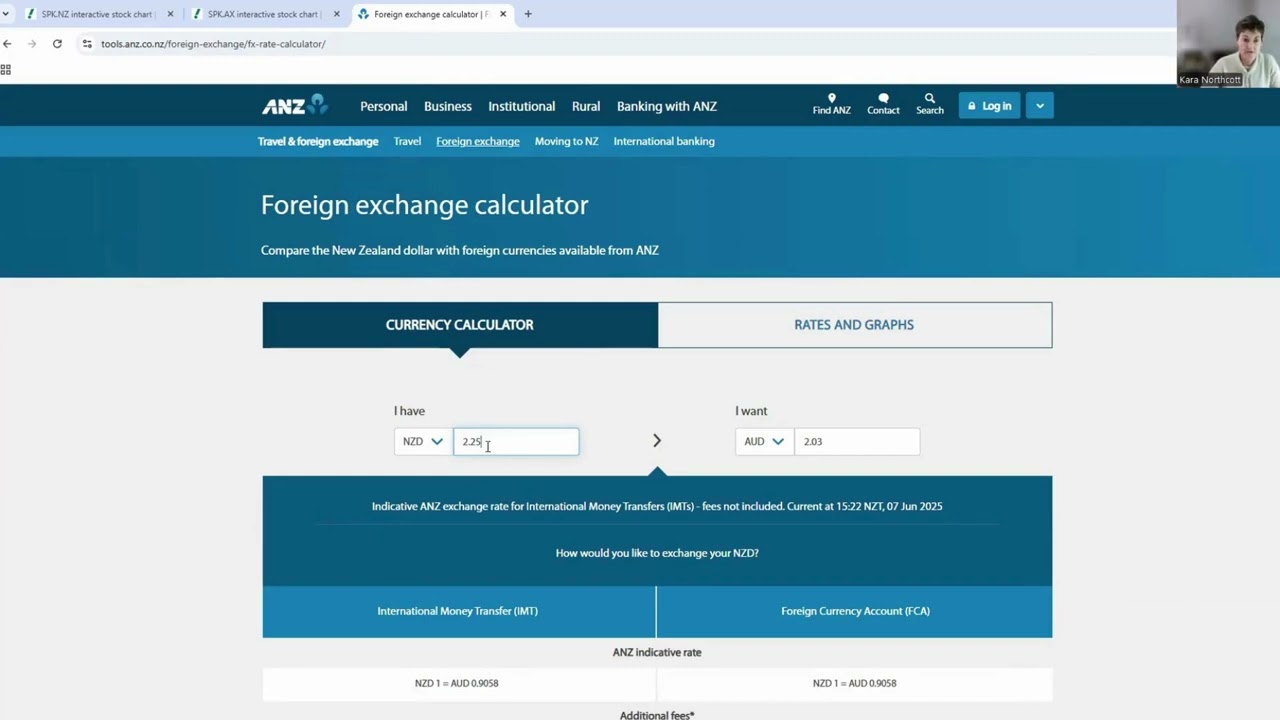Close the Foreign exchange calculator tab
1280x720 pixels.
pyautogui.click(x=503, y=14)
